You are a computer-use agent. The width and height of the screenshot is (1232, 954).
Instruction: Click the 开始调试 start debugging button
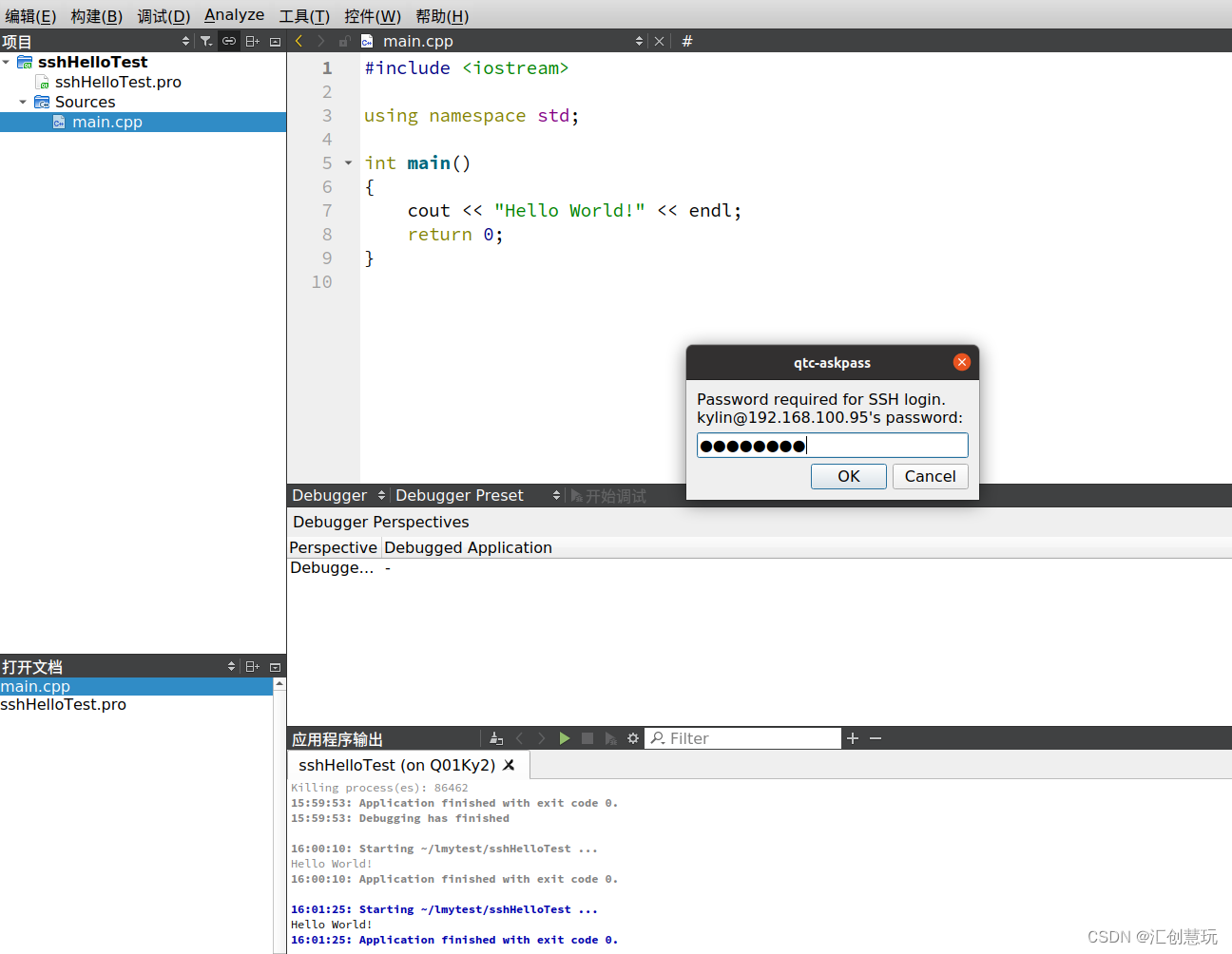coord(607,496)
